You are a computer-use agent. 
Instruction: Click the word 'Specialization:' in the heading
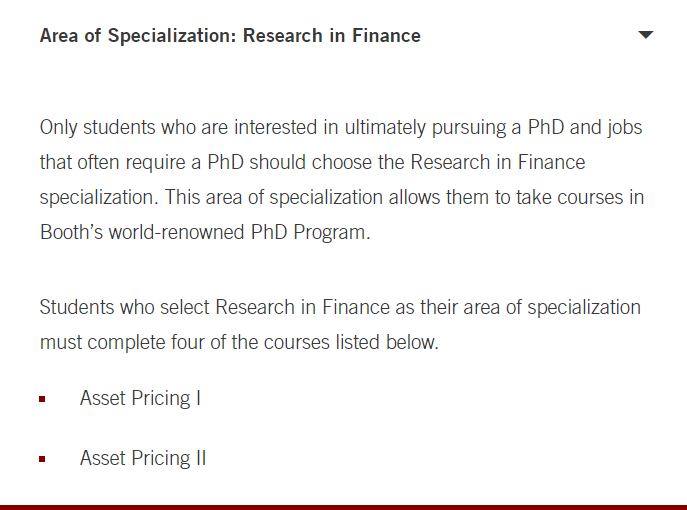pos(172,35)
